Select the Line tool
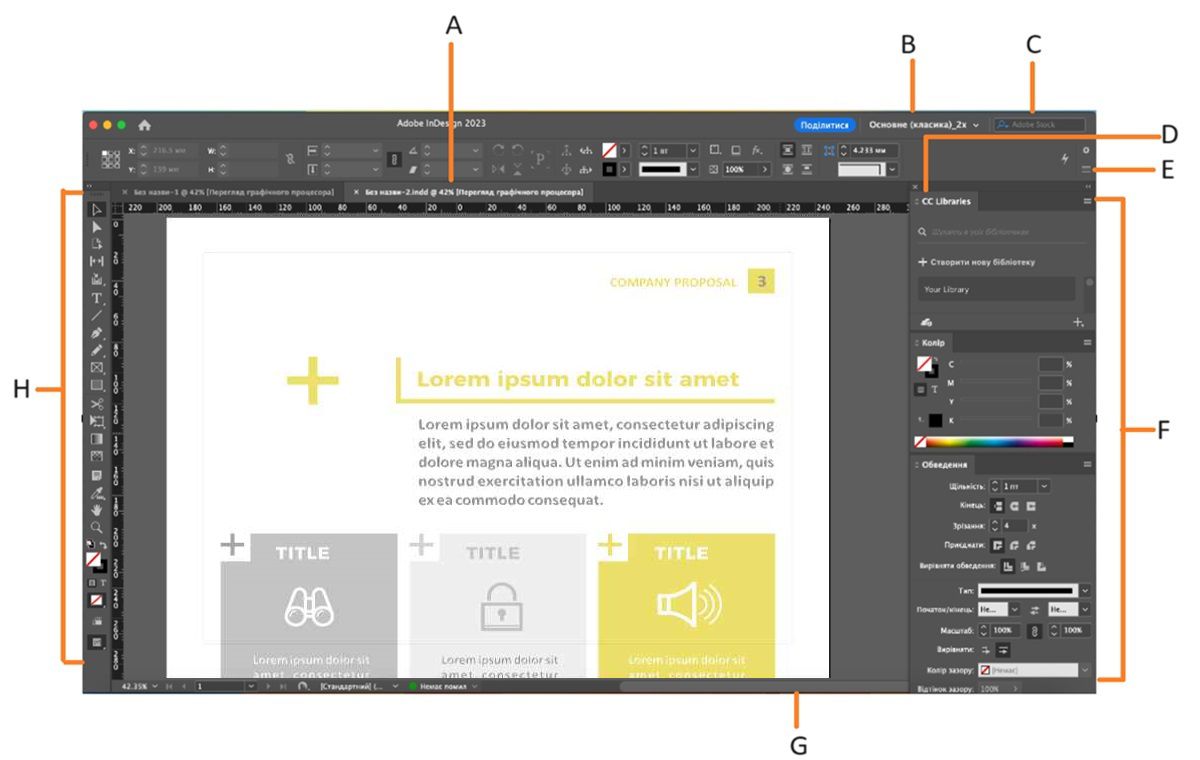Screen dimensions: 1200x760 97,315
